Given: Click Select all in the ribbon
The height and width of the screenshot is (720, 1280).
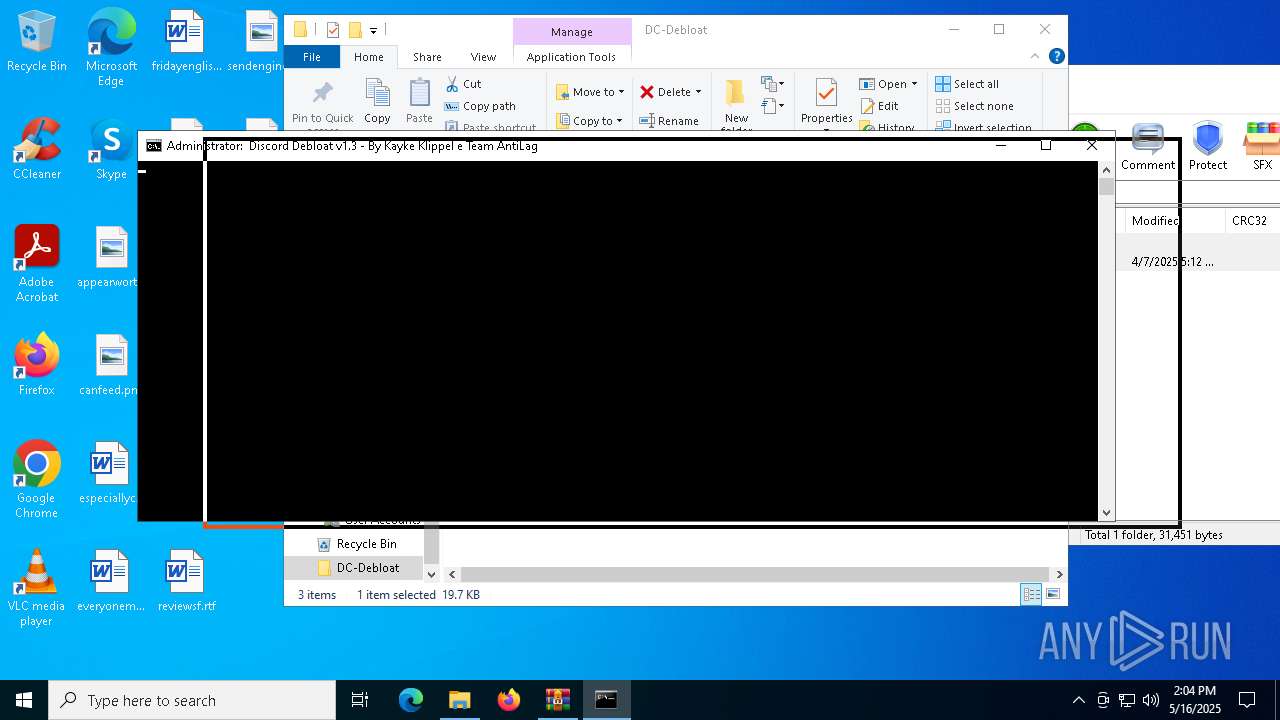Looking at the screenshot, I should [x=967, y=84].
